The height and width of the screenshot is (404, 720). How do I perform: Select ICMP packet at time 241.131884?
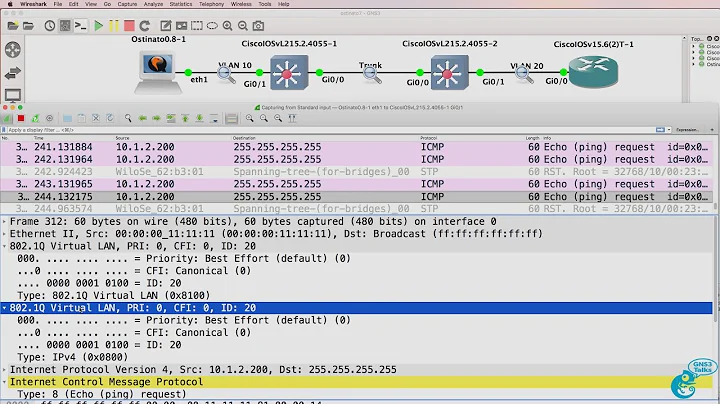tap(356, 147)
